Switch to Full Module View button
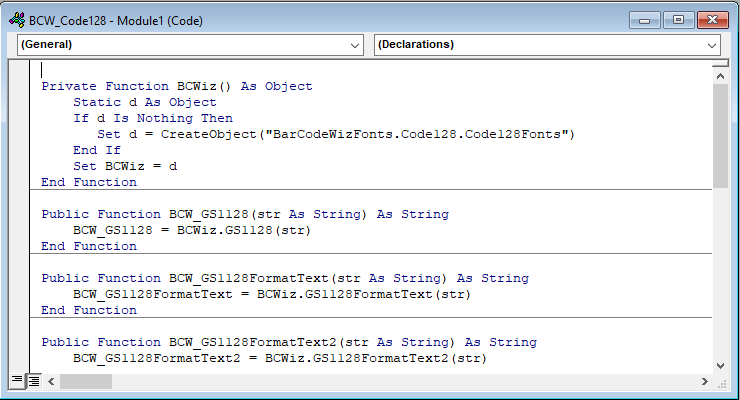 click(34, 381)
